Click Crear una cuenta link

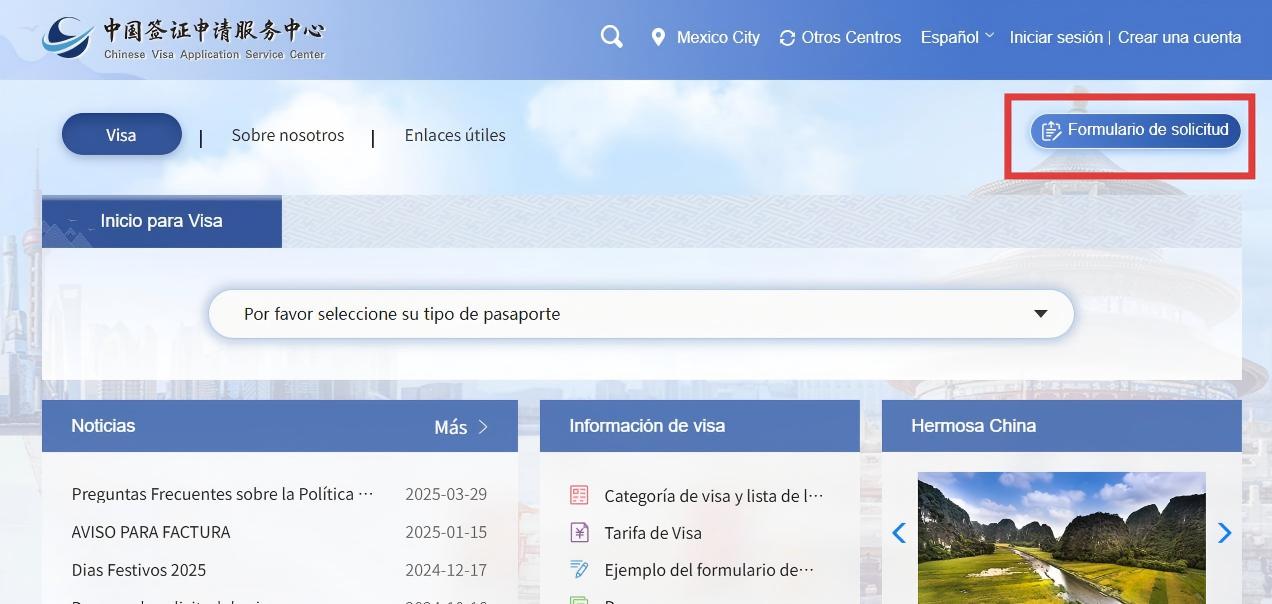click(1179, 37)
